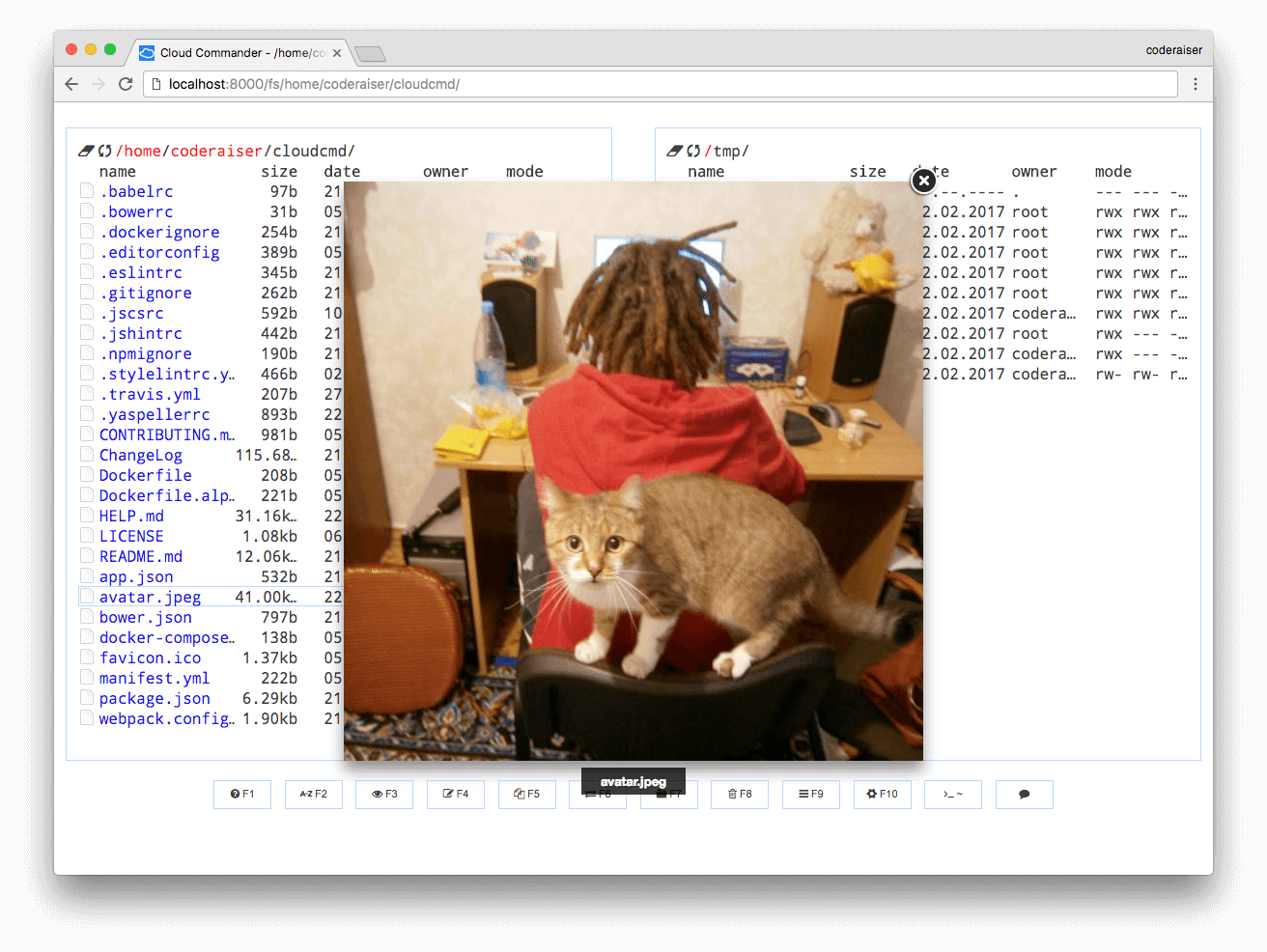The width and height of the screenshot is (1267, 952).
Task: Go to 'coderaiser' directory in the path
Action: 217,151
